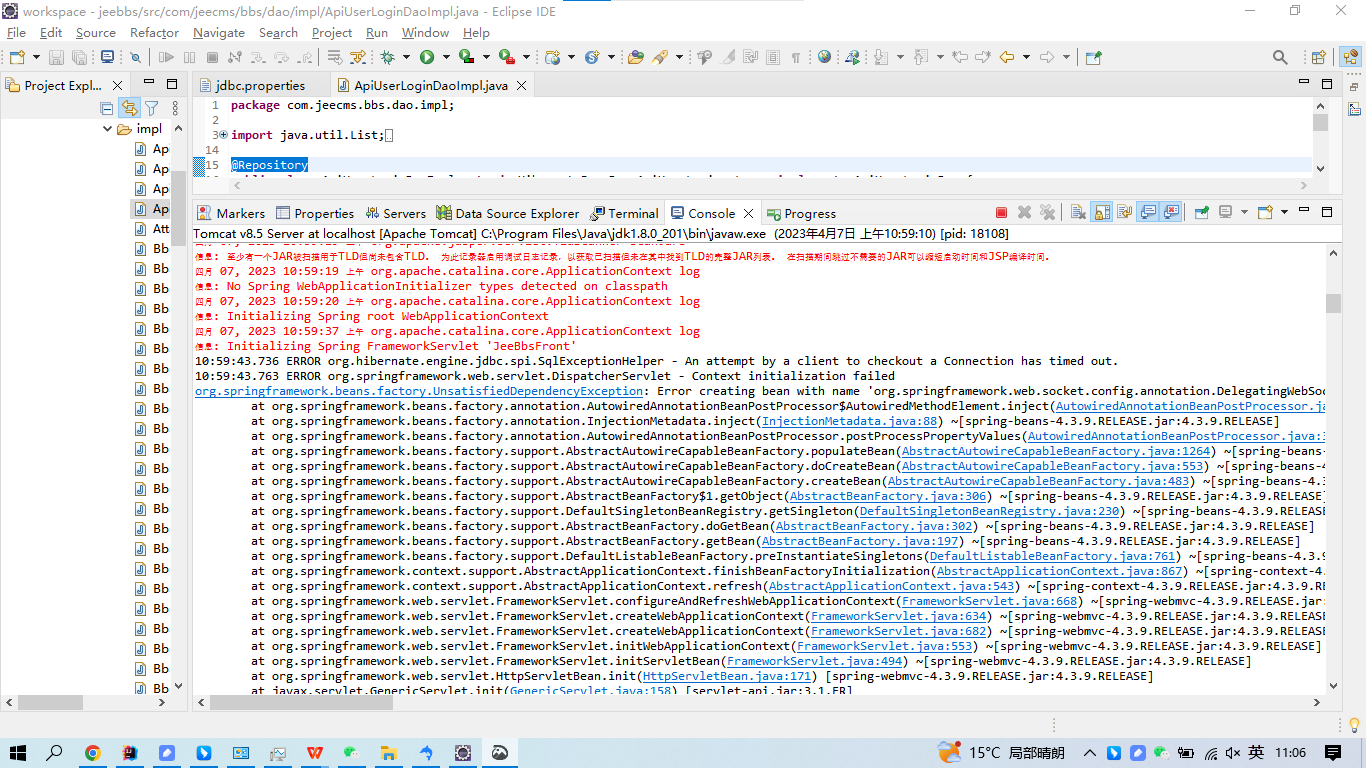Toggle Link with Editor in Project Explorer

(x=129, y=108)
